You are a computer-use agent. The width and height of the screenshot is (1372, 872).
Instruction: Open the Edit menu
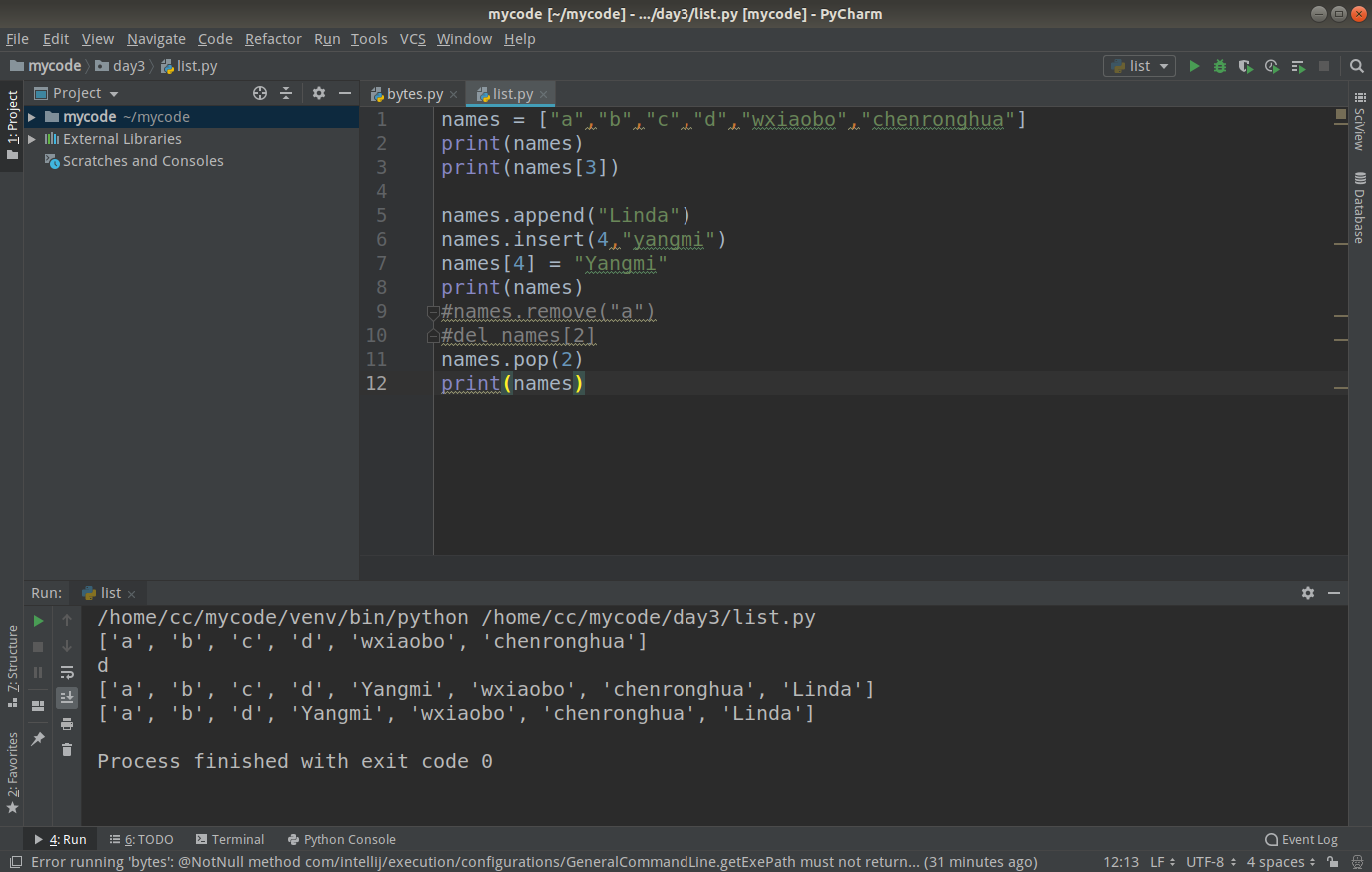(x=56, y=39)
